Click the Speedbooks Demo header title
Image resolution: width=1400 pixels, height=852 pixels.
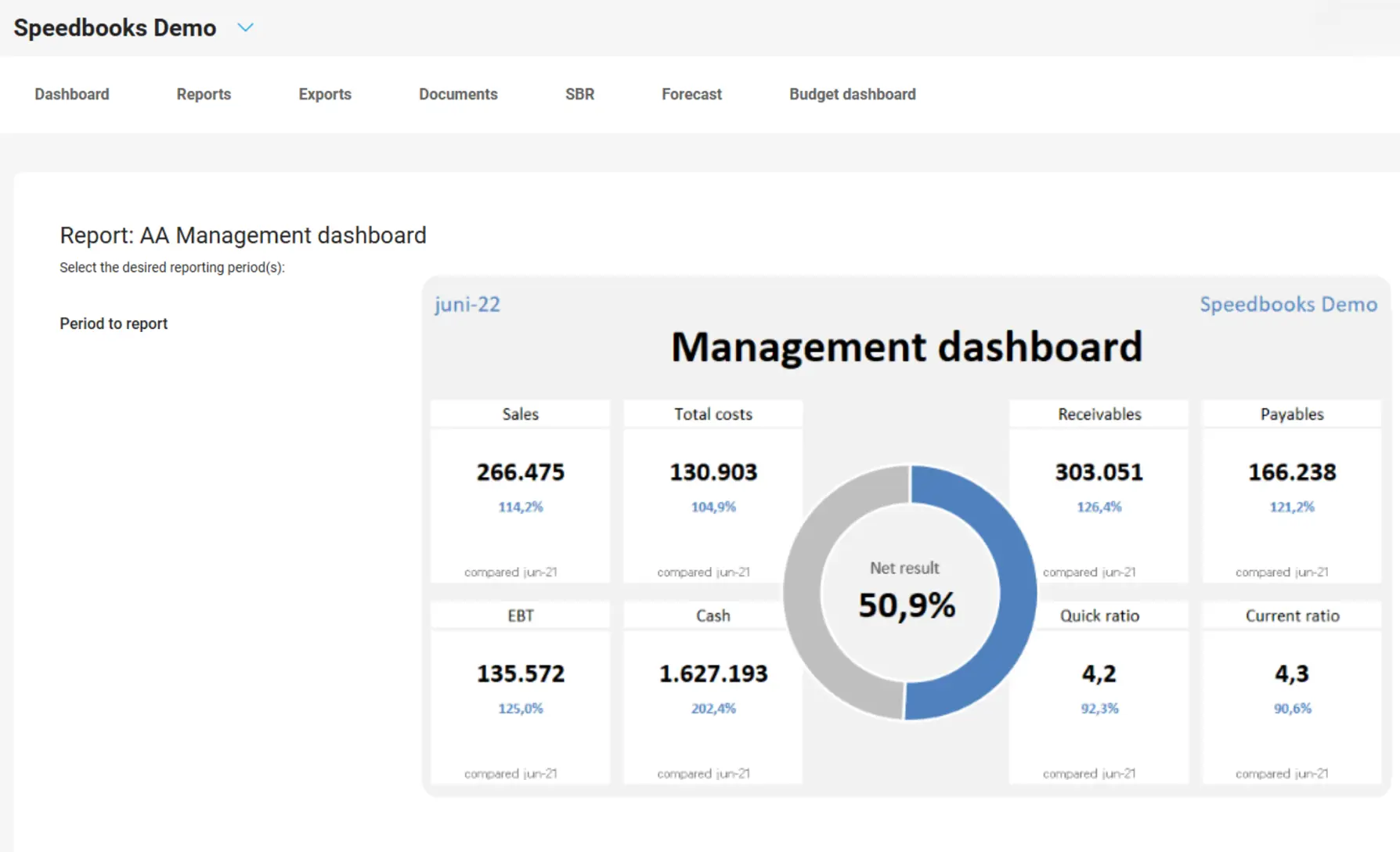click(115, 27)
